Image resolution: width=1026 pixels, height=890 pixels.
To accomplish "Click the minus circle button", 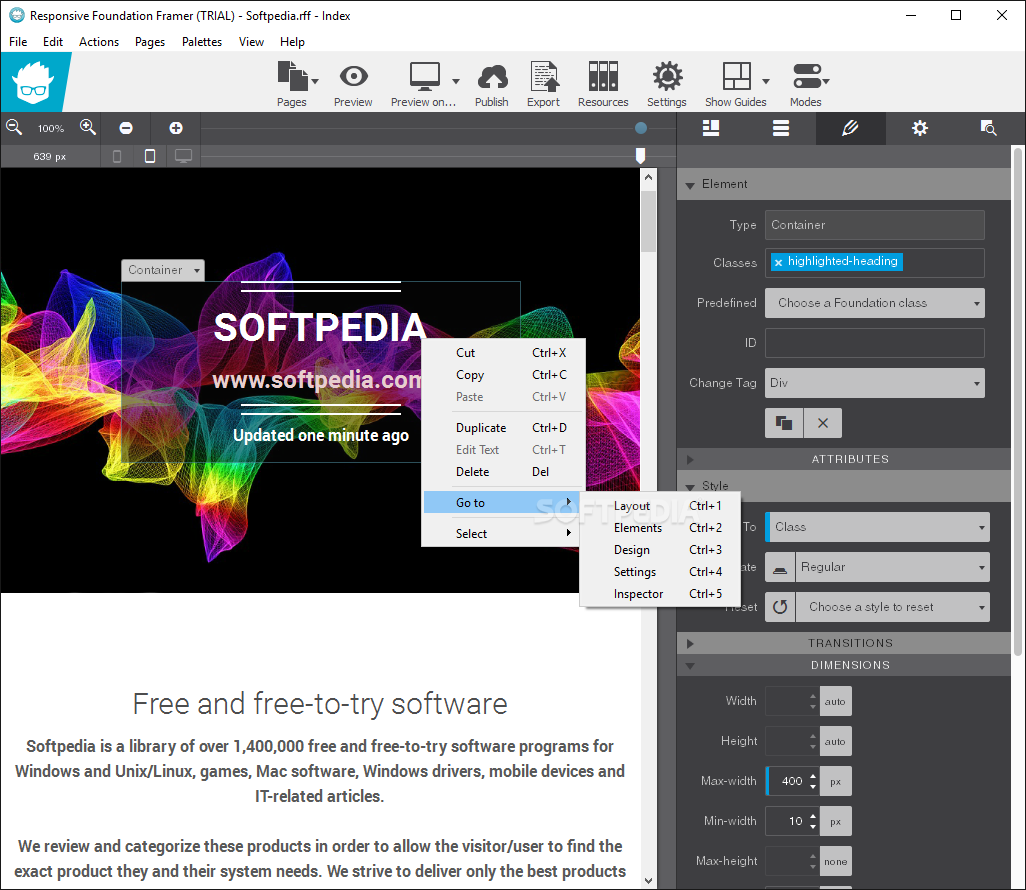I will (126, 128).
